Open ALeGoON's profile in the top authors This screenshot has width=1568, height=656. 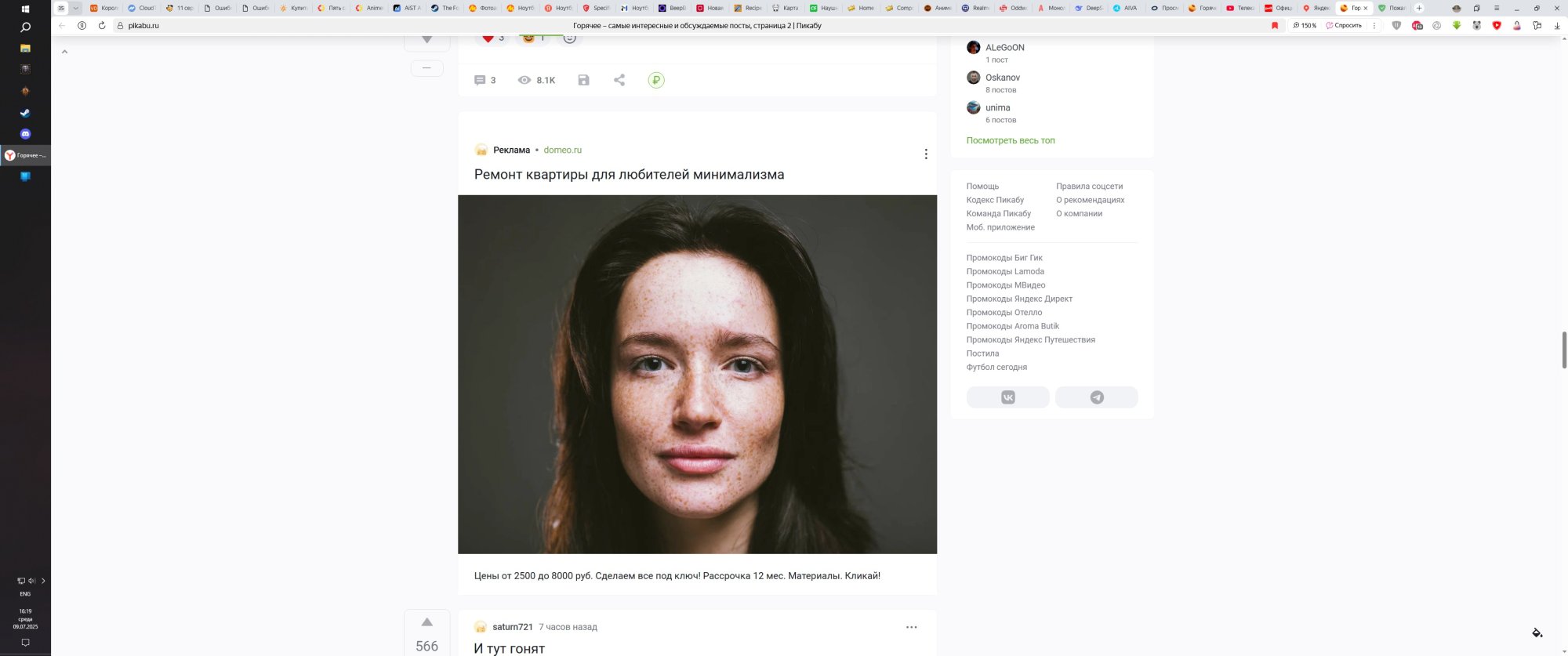pos(1004,48)
